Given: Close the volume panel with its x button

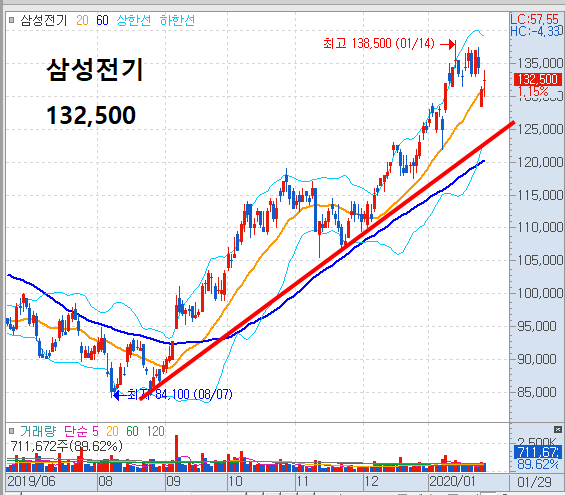Looking at the screenshot, I should tap(558, 429).
